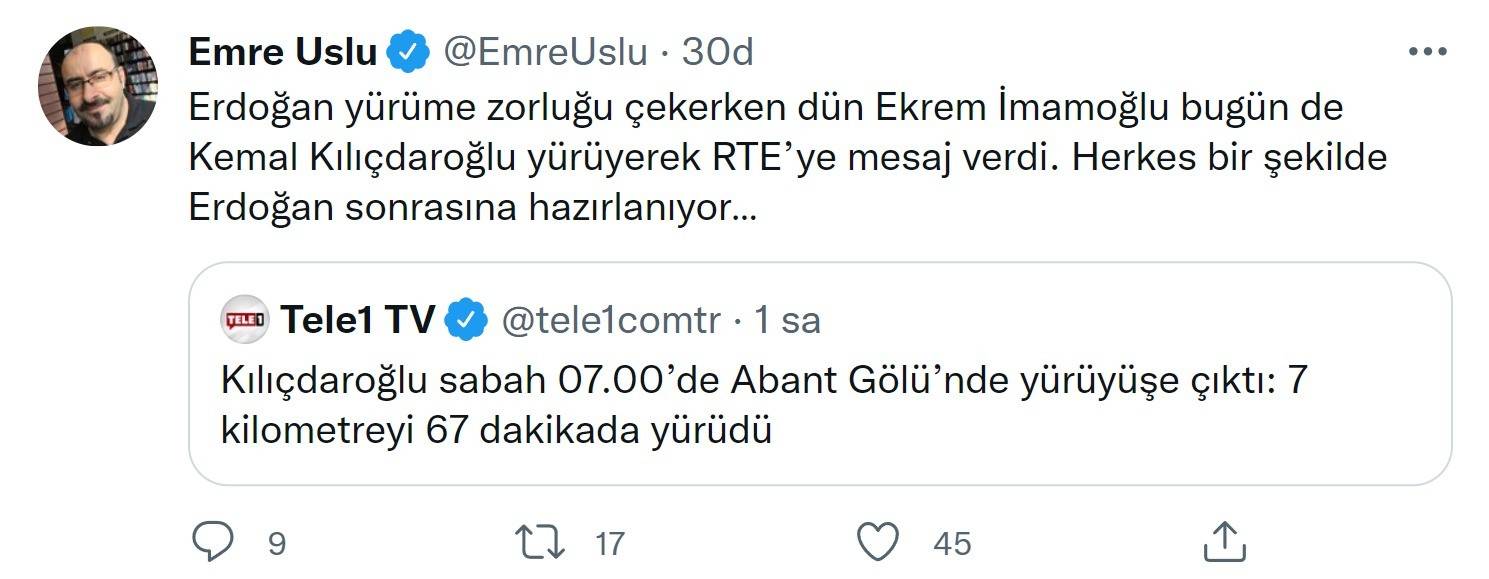
Task: Like the tweet with the heart icon
Action: click(879, 543)
